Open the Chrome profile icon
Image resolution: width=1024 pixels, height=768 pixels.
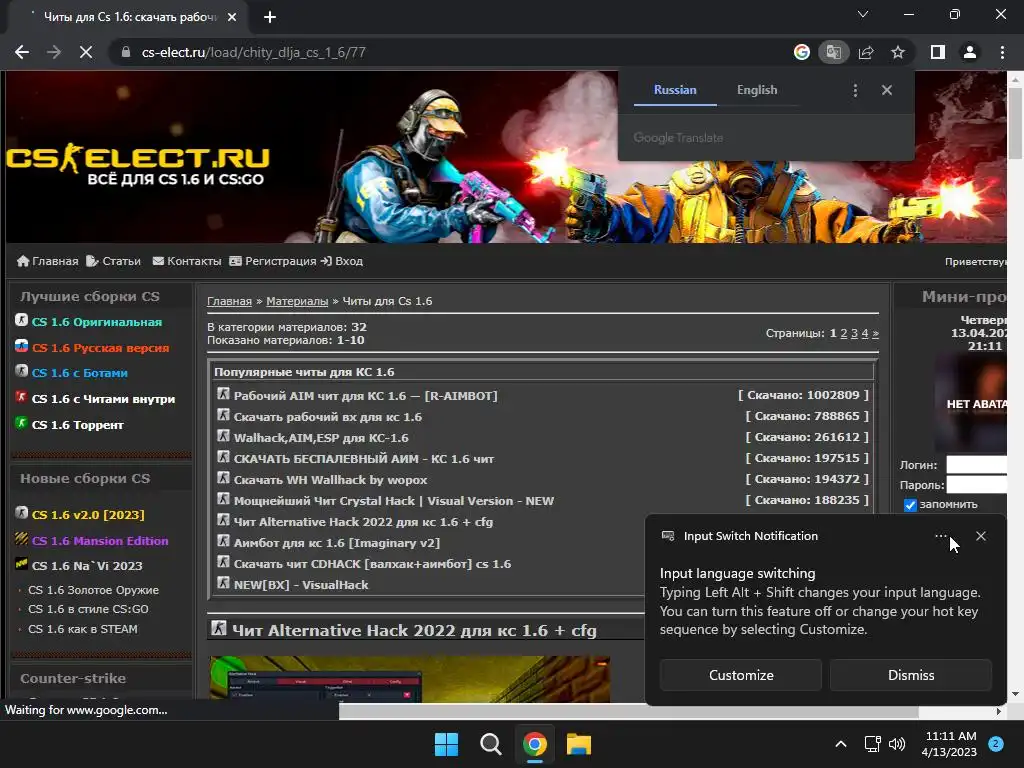[x=970, y=52]
